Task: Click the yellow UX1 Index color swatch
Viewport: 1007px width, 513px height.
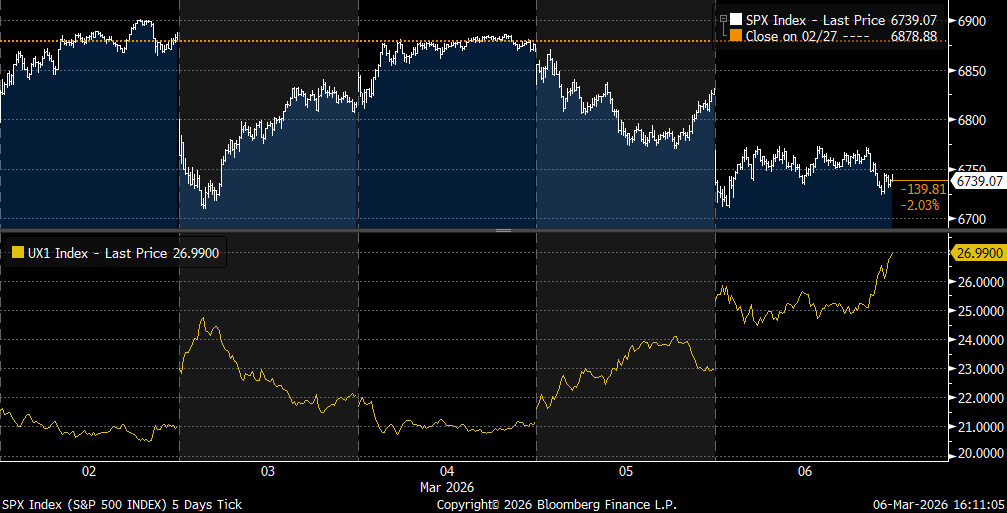Action: coord(17,254)
